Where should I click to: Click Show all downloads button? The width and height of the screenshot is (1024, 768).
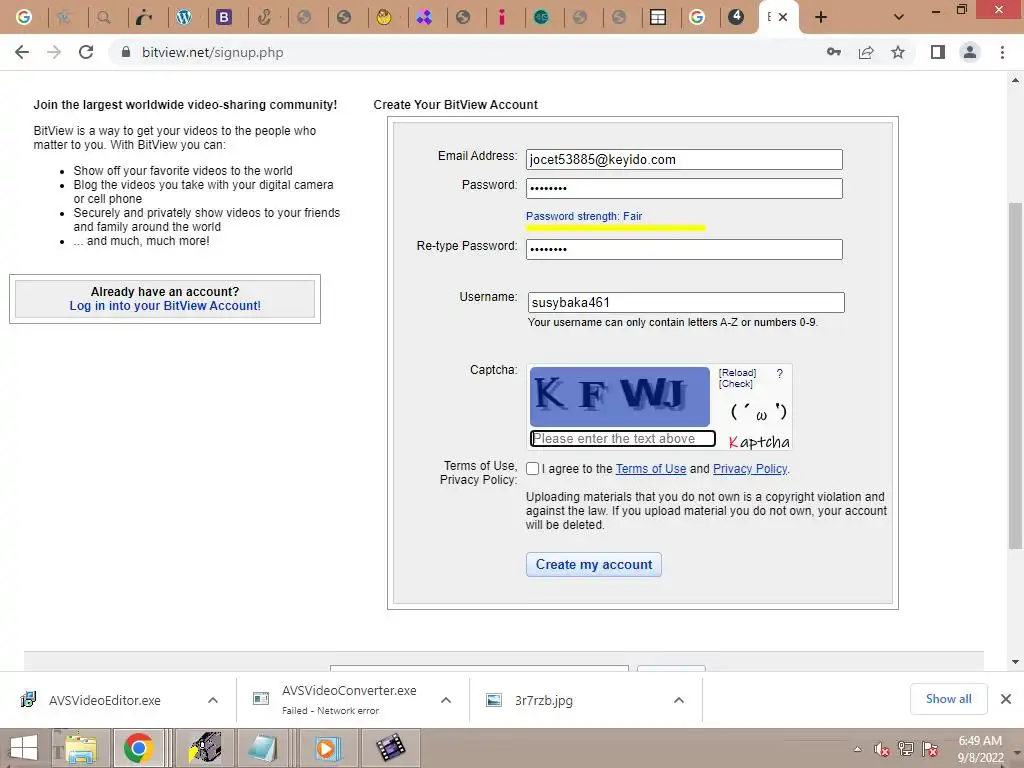pos(948,699)
